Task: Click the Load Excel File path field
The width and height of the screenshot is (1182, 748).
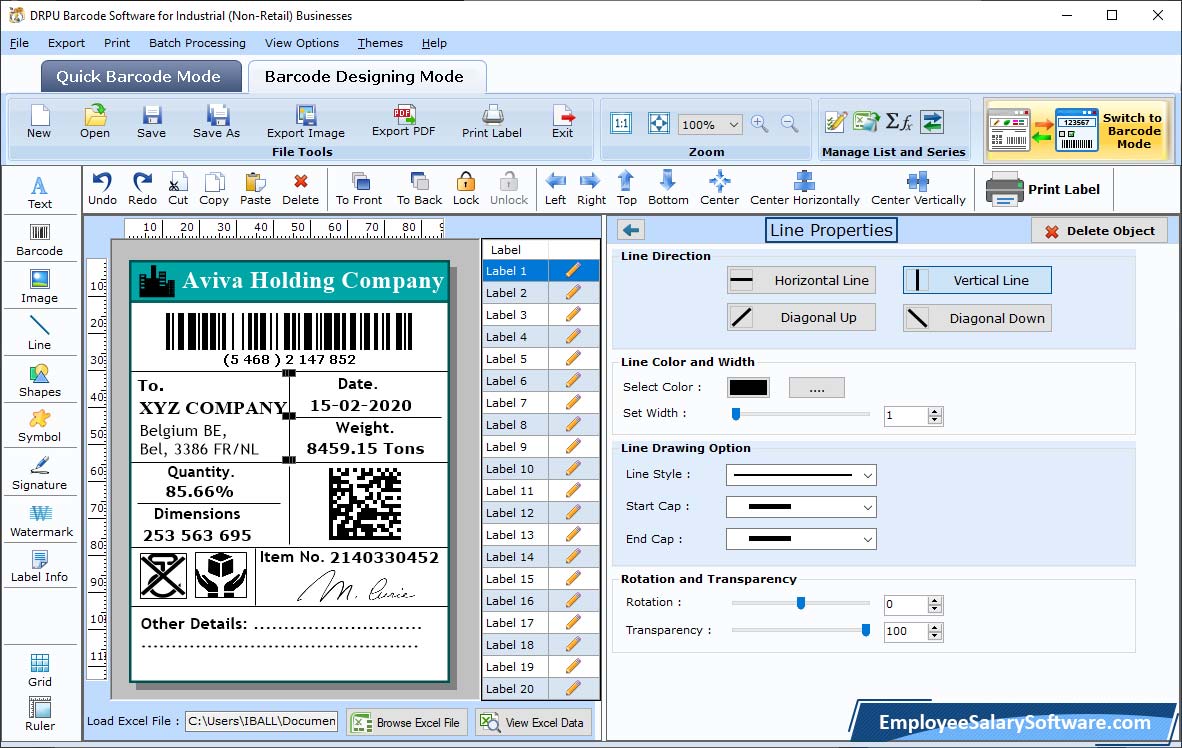Action: point(262,722)
